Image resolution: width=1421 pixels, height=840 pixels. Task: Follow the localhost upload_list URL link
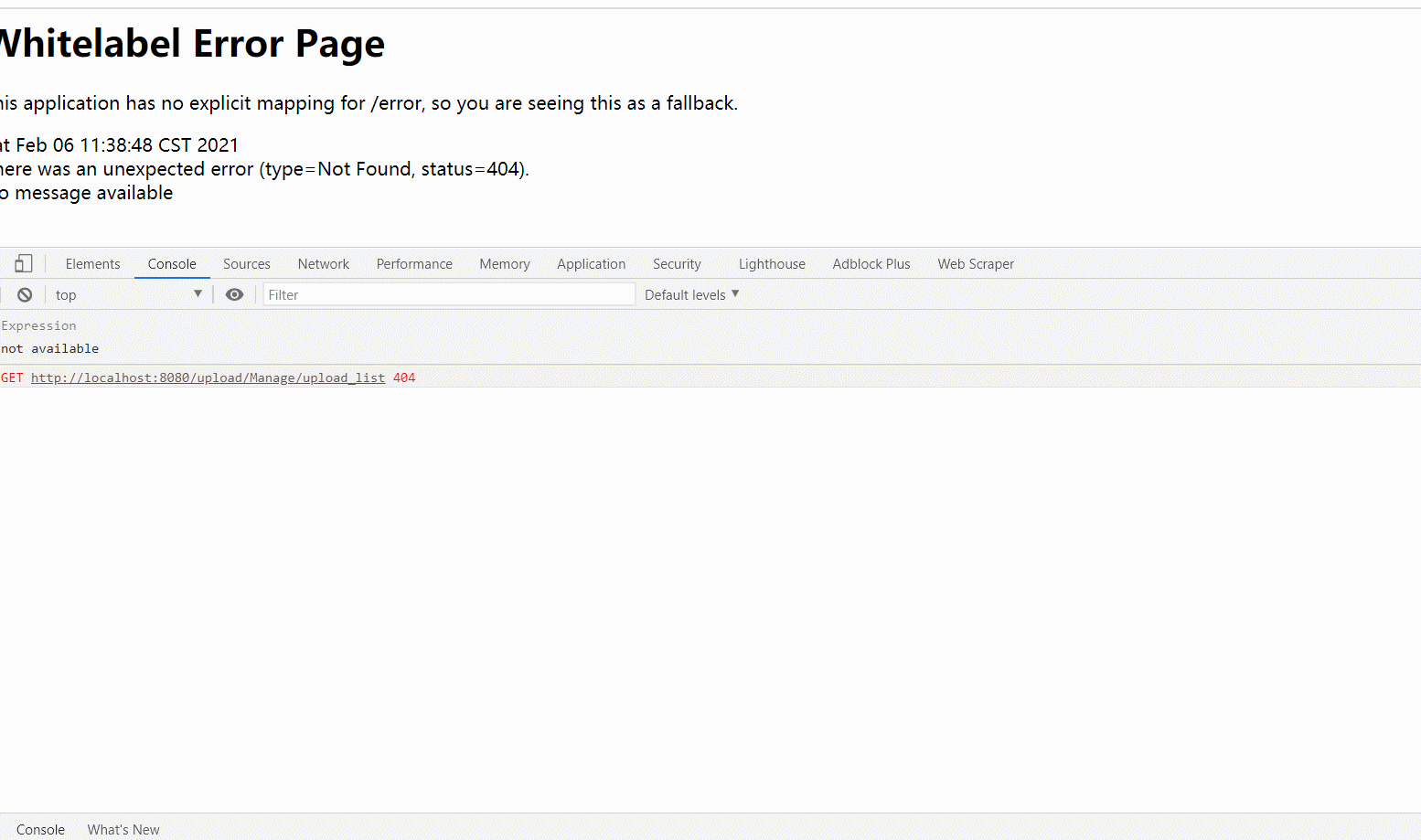click(208, 377)
